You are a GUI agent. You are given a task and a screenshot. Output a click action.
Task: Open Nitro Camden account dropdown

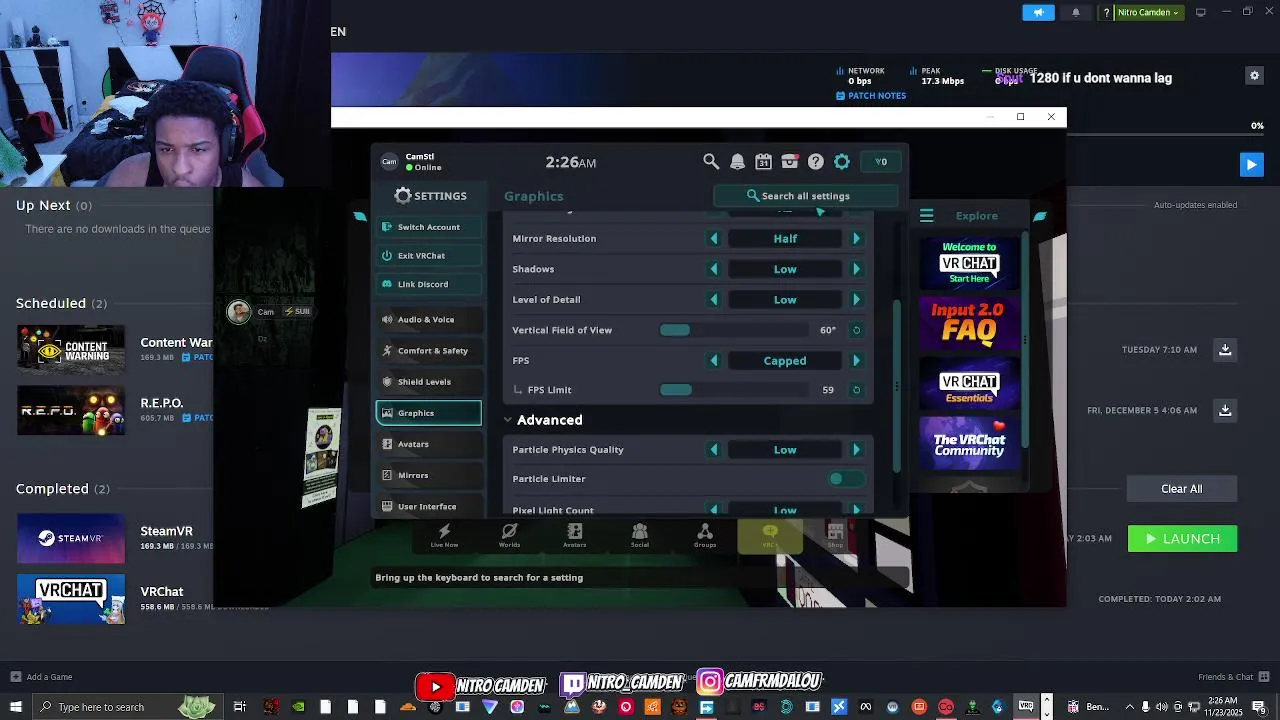(1148, 12)
